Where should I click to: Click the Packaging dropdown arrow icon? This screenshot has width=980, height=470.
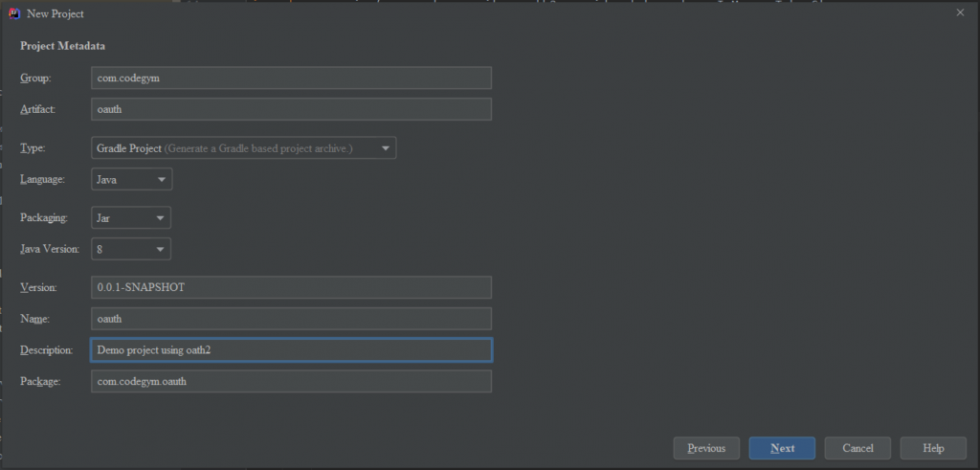tap(161, 218)
